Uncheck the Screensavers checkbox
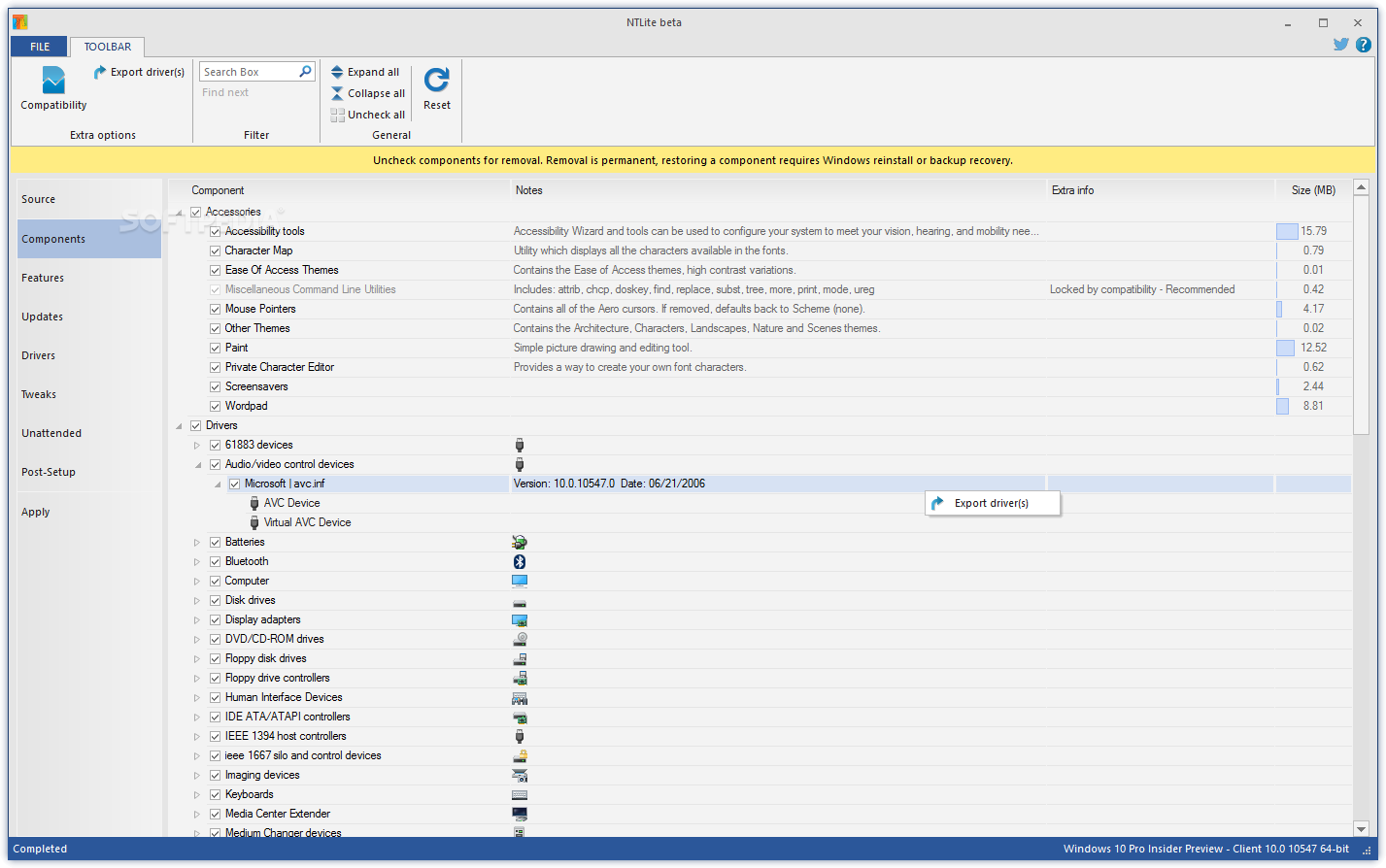 tap(216, 386)
